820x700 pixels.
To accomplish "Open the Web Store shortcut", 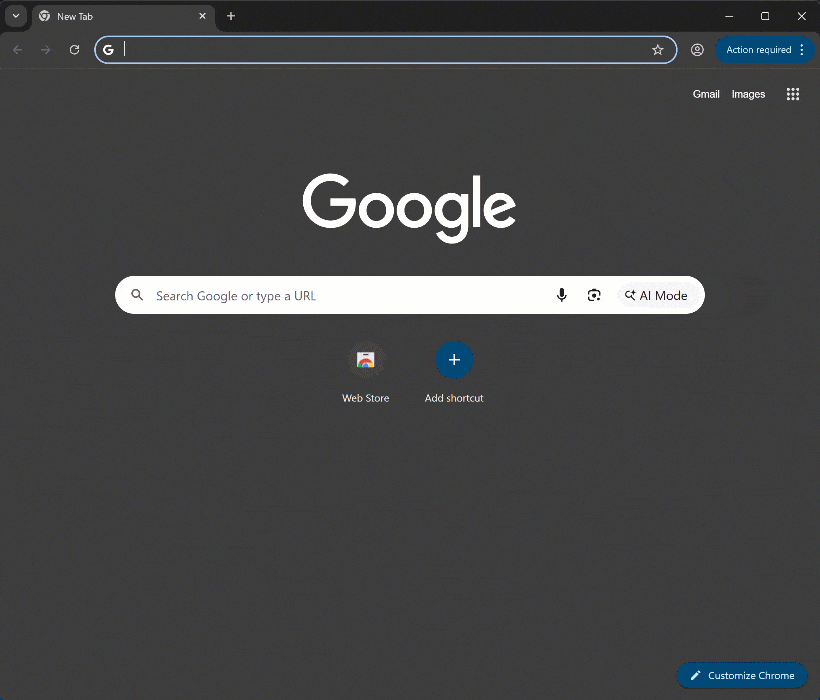I will pyautogui.click(x=366, y=360).
